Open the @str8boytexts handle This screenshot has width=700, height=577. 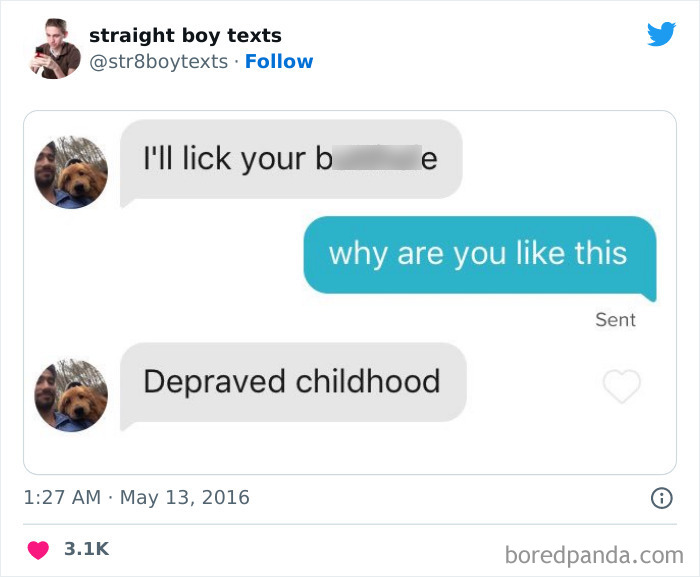pos(158,62)
